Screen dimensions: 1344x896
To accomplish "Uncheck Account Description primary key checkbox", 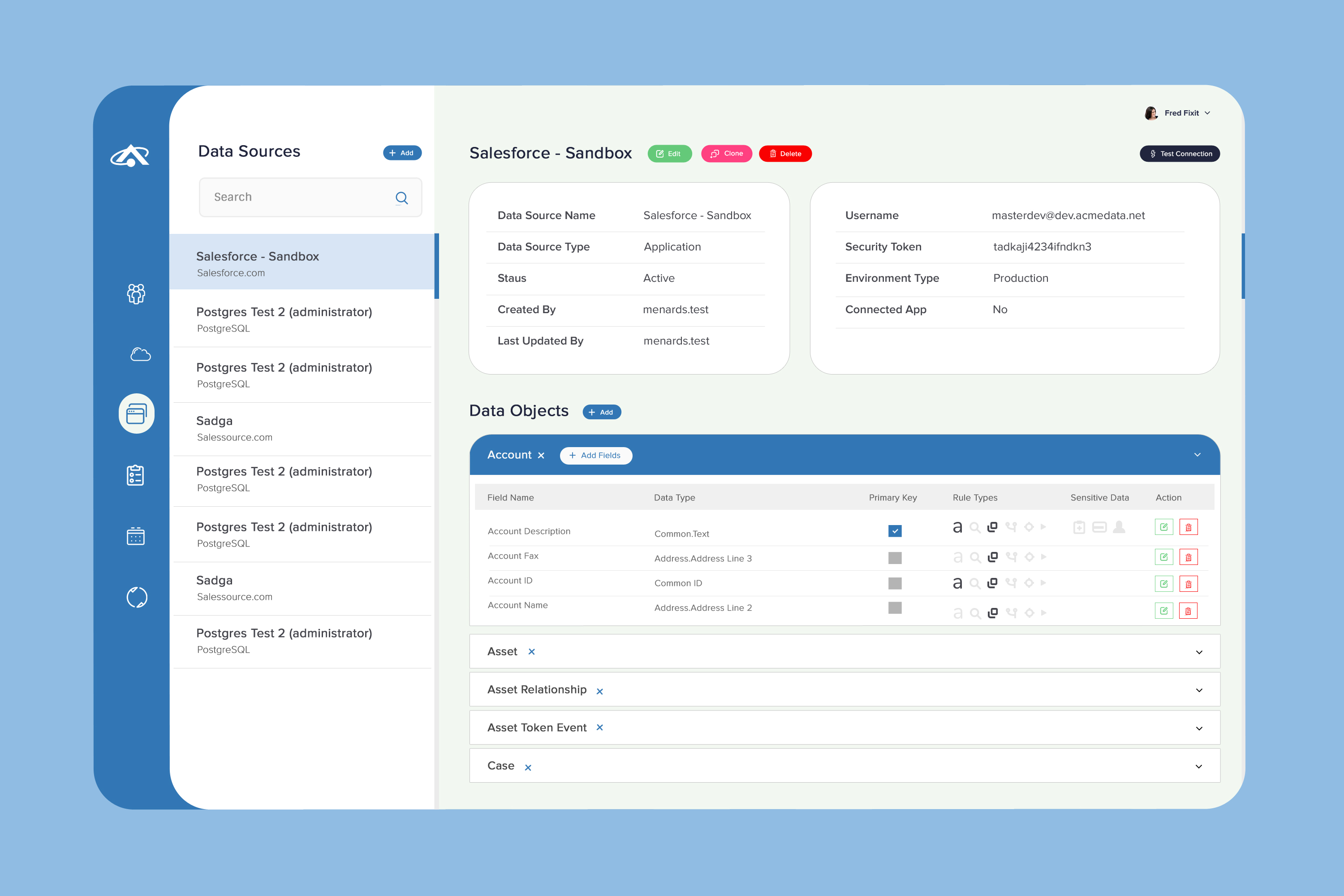I will (895, 531).
